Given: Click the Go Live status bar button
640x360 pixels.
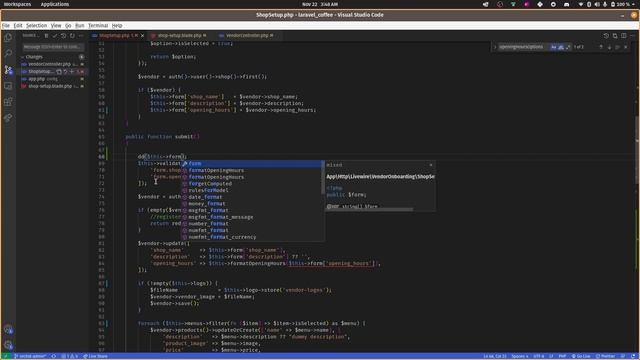Looking at the screenshot, I should [x=581, y=356].
